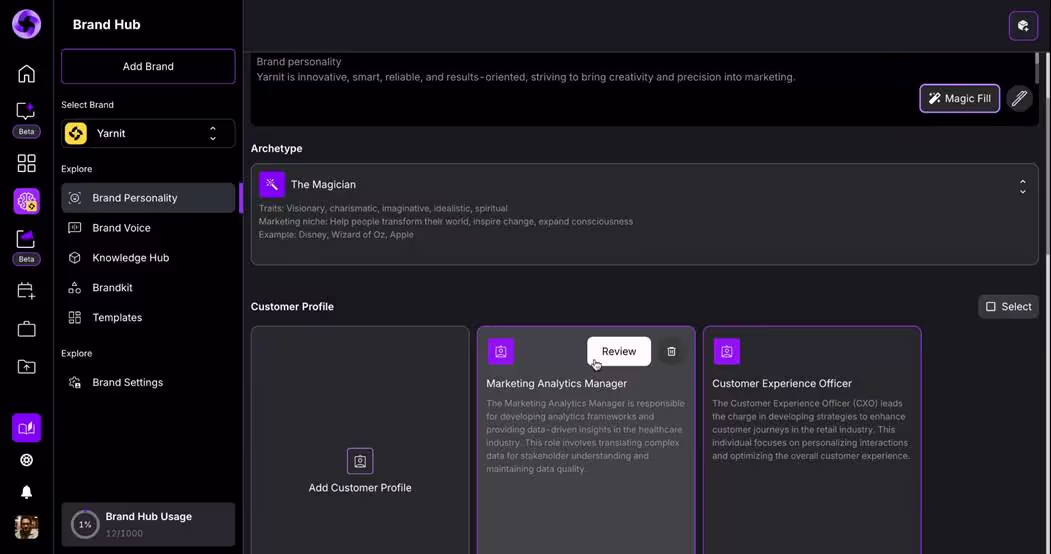Viewport: 1051px width, 554px height.
Task: Click the Magic Fill button
Action: pyautogui.click(x=959, y=98)
